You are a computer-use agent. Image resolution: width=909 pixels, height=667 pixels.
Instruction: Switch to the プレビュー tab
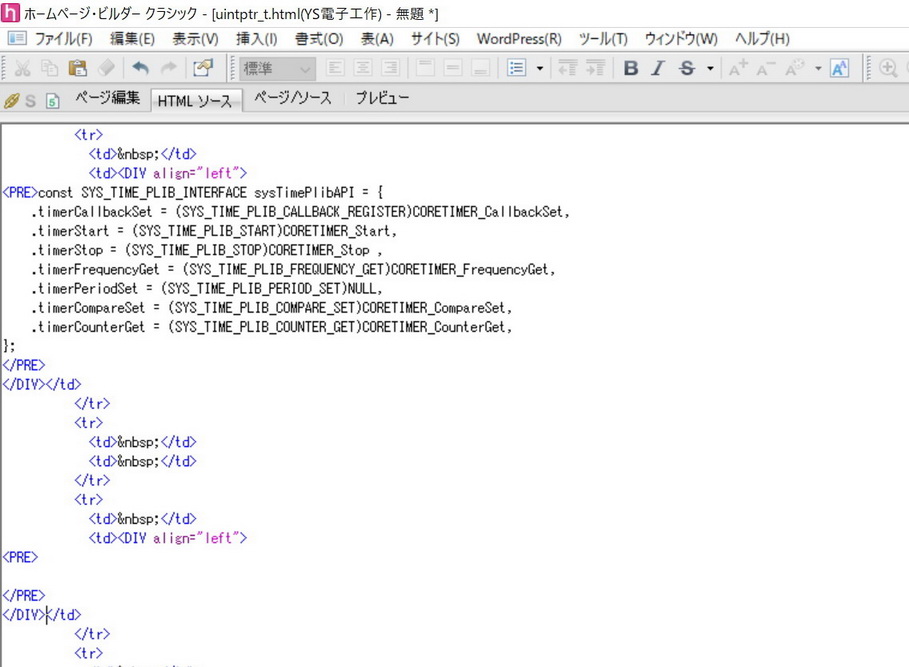382,98
